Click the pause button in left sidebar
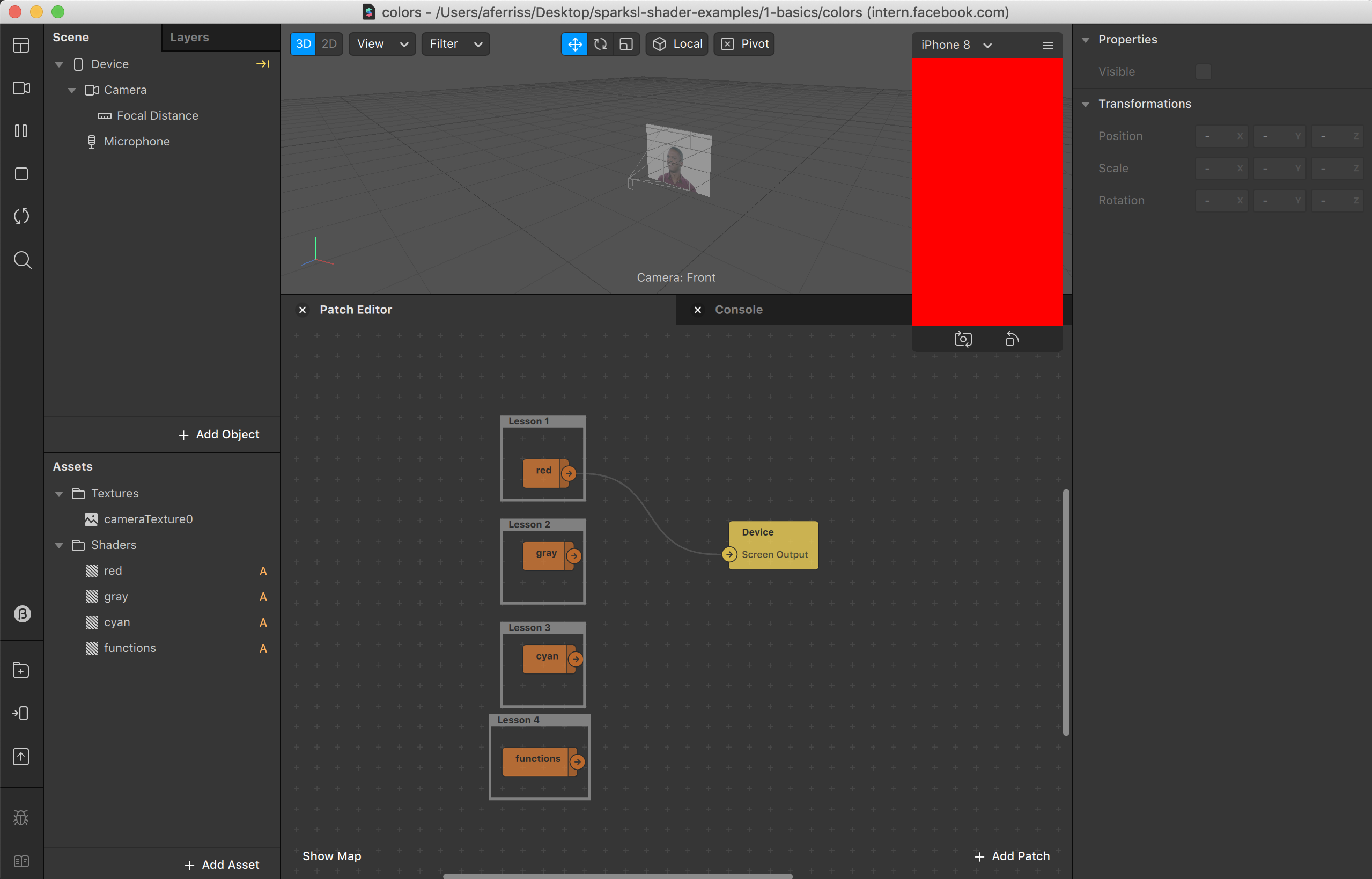 [21, 131]
